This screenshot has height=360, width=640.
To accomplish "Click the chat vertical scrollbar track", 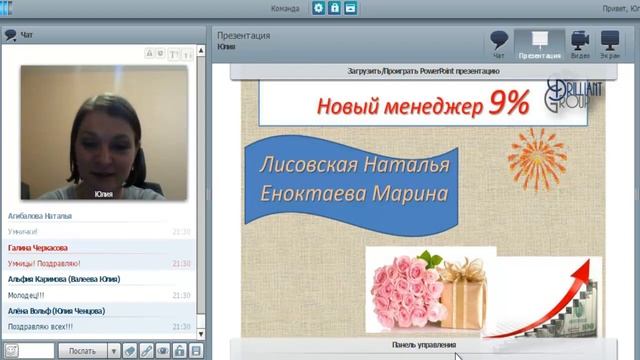I will click(201, 184).
